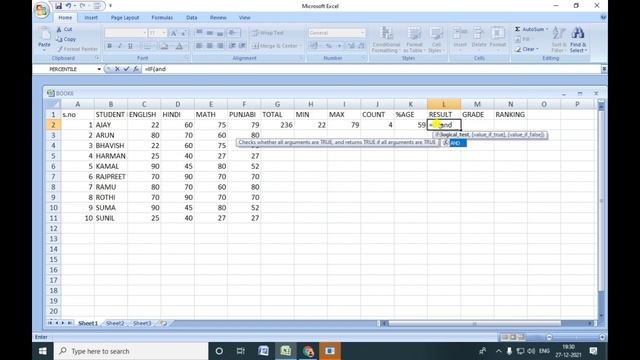
Task: Decrease indent in the Alignment group
Action: click(232, 46)
